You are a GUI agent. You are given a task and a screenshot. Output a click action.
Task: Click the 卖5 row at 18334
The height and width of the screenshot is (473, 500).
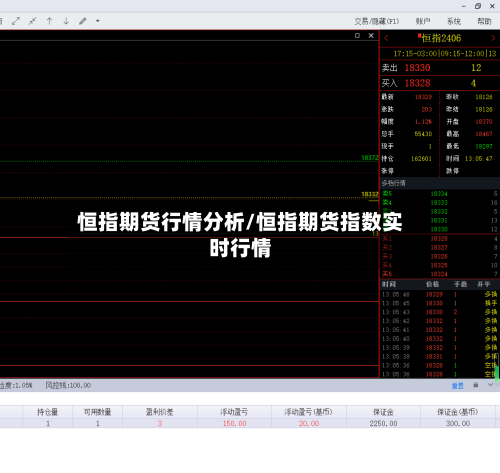pos(440,194)
